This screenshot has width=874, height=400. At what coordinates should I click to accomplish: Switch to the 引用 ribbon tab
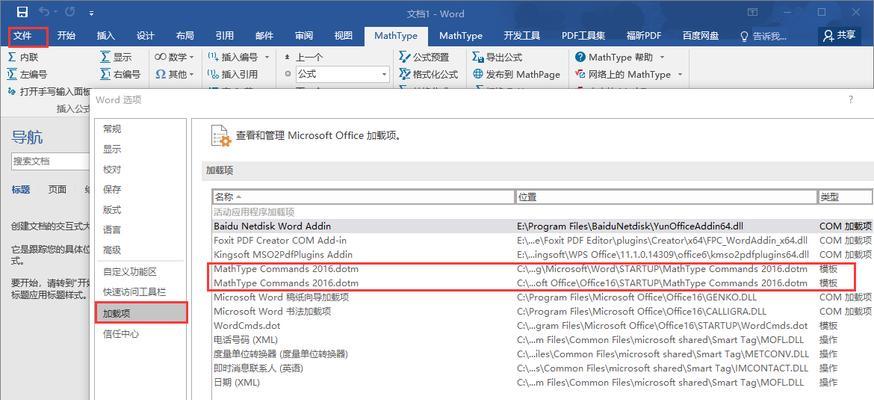pos(225,36)
